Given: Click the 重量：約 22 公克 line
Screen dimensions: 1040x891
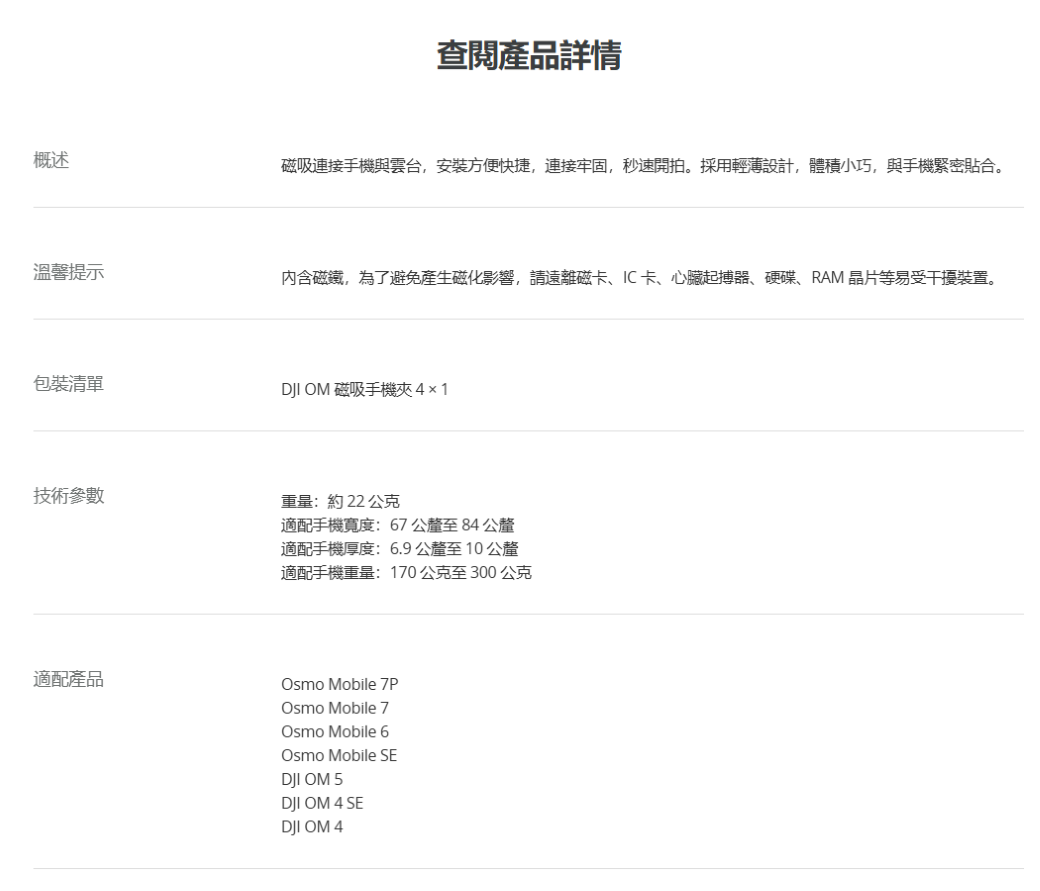Looking at the screenshot, I should click(x=340, y=502).
